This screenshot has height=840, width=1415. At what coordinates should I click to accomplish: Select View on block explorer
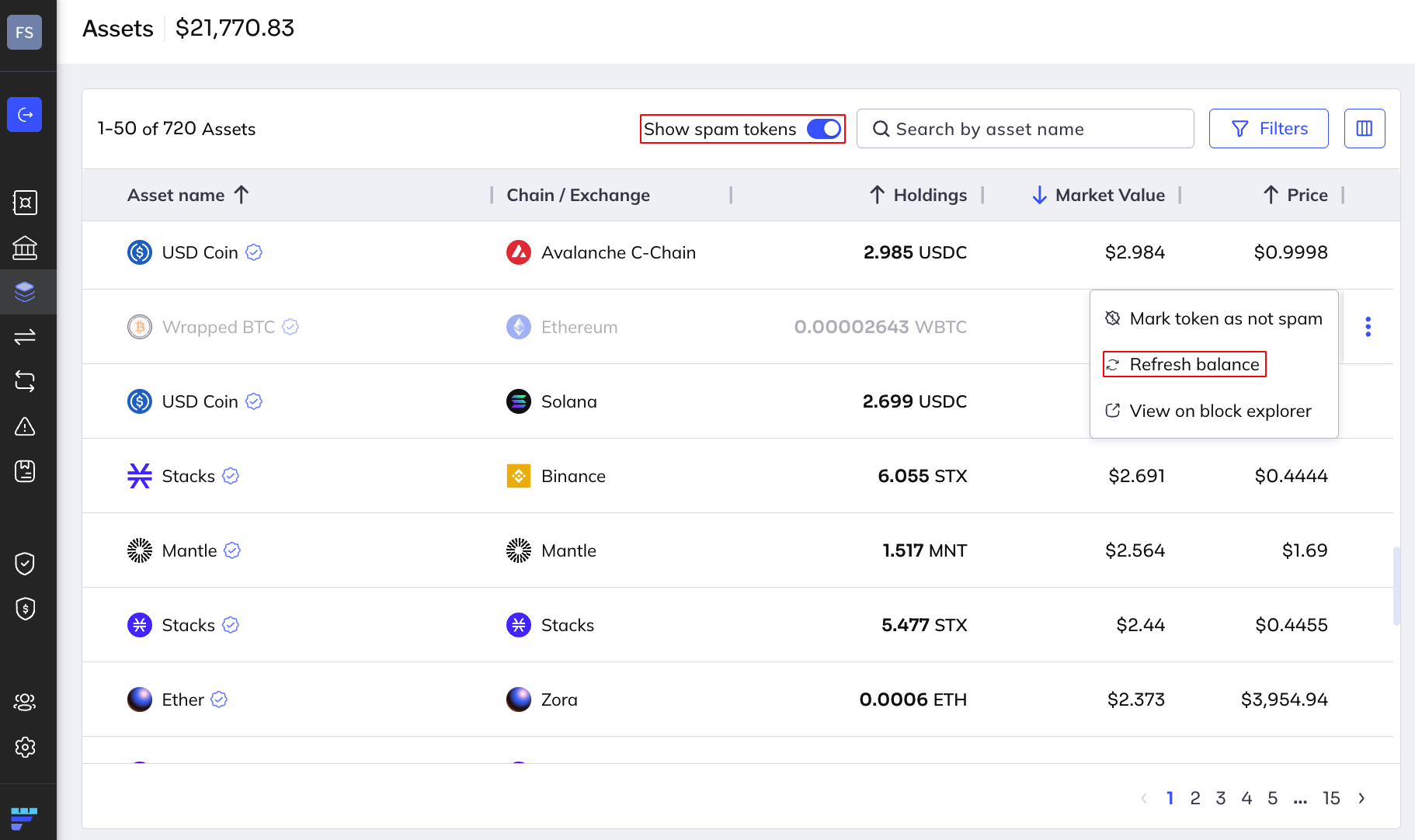[x=1219, y=411]
